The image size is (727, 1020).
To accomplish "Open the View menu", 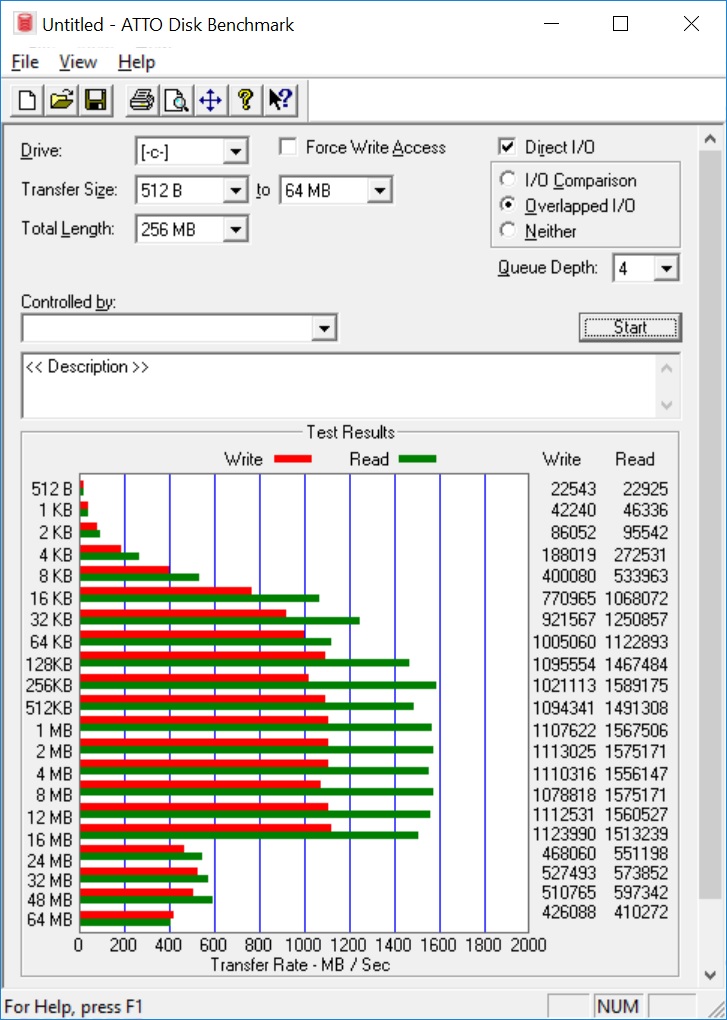I will tap(78, 62).
